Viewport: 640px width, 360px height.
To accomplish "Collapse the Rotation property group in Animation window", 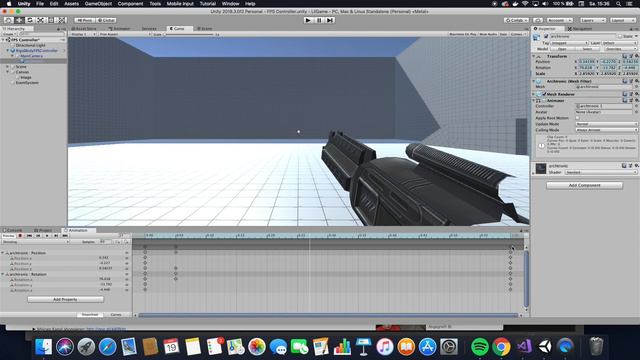I will coord(2,274).
